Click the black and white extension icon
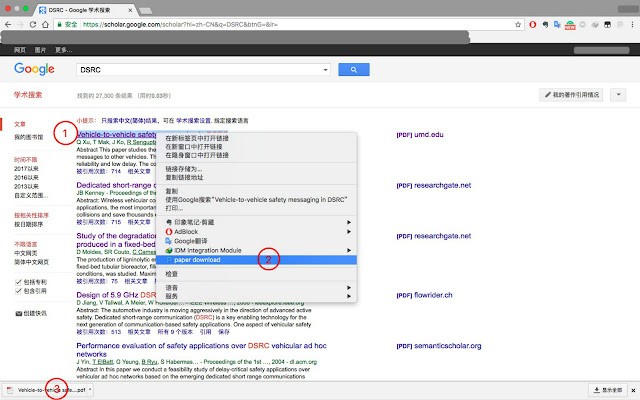The width and height of the screenshot is (640, 400). (607, 24)
